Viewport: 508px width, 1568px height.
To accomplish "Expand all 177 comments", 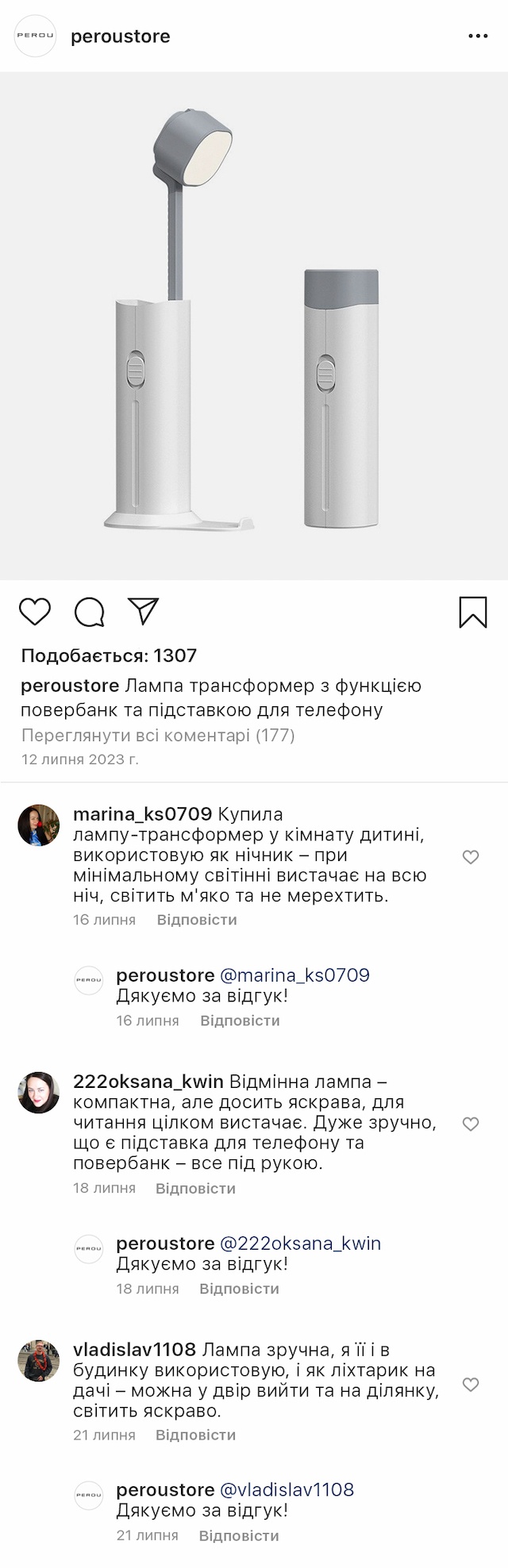I will pos(158,736).
